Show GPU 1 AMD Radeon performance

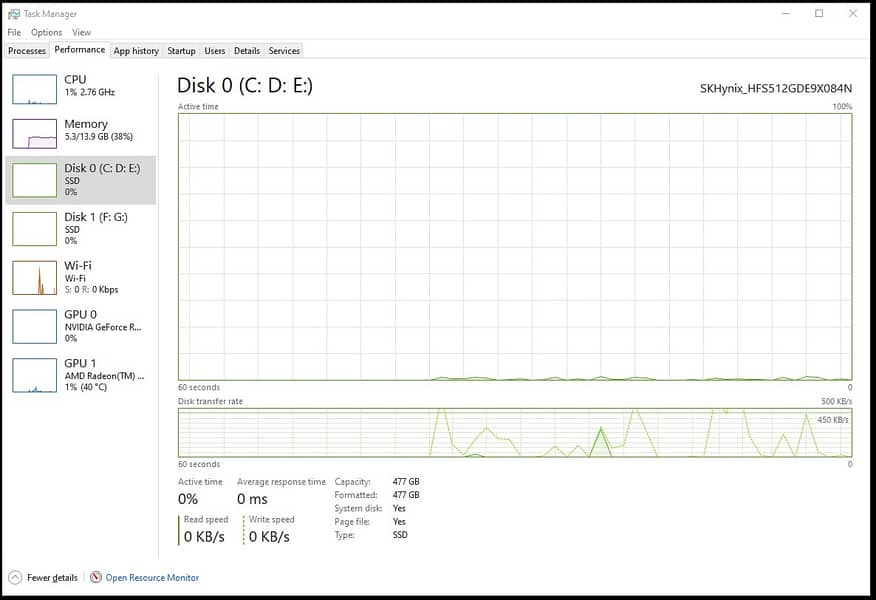point(81,375)
